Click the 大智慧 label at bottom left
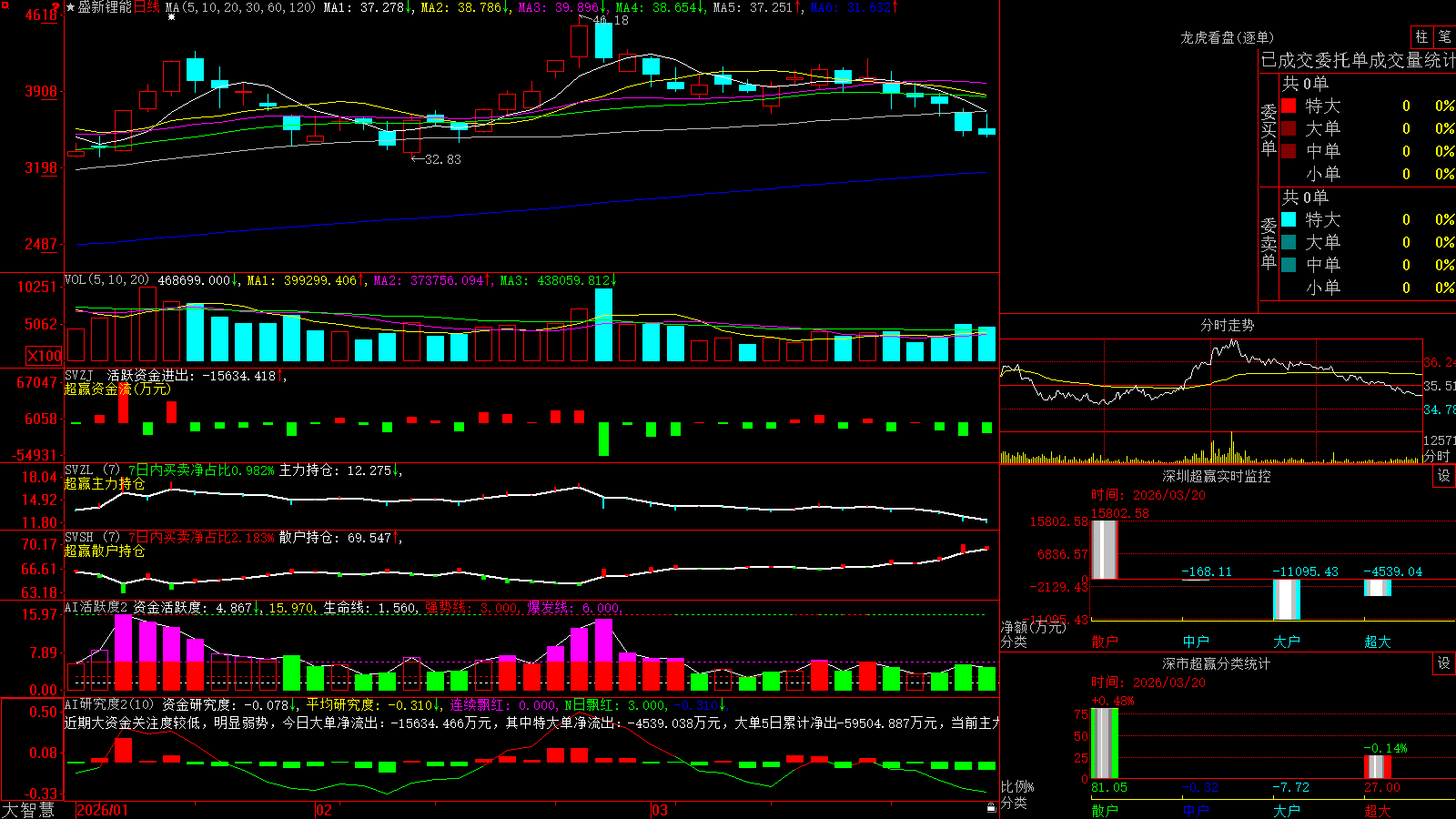1456x819 pixels. (28, 809)
